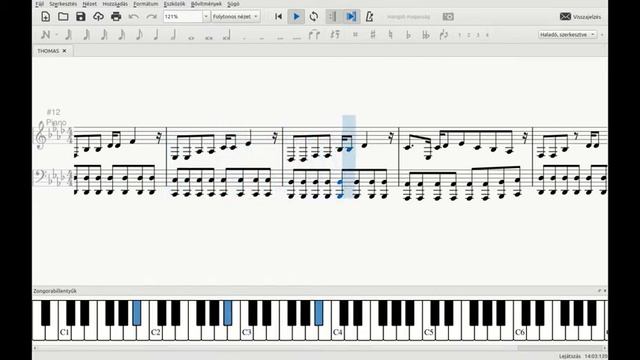
Task: Expand the toolbar overflow arrow beside workspace selector
Action: (602, 35)
